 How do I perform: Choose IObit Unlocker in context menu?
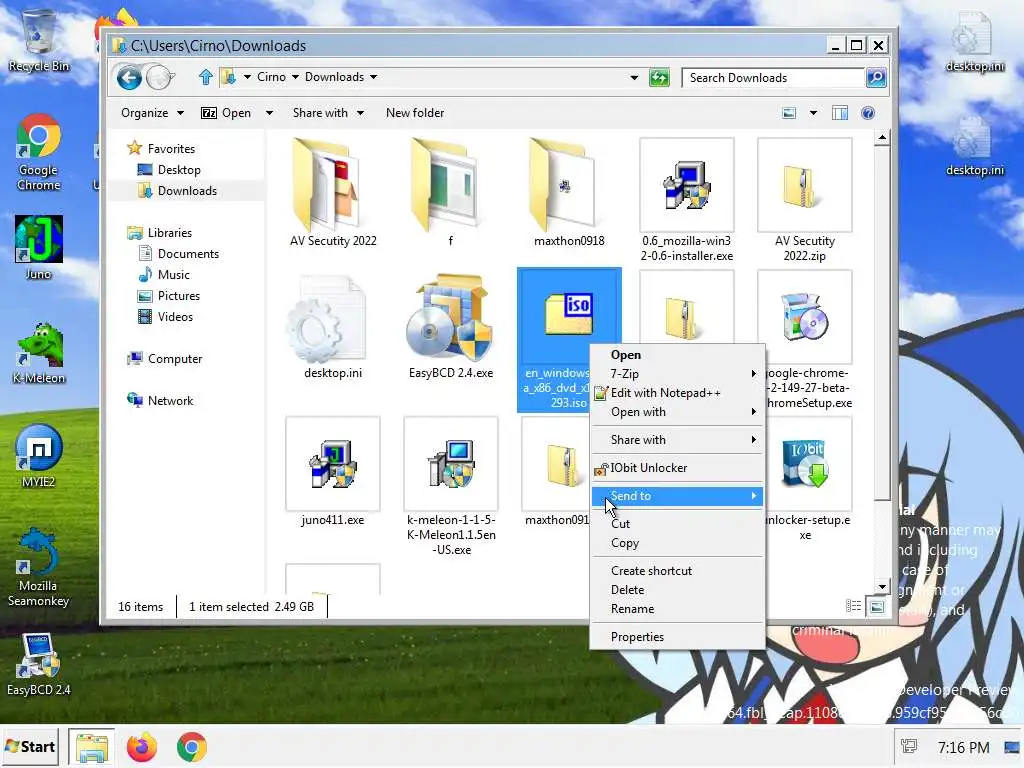click(x=677, y=468)
